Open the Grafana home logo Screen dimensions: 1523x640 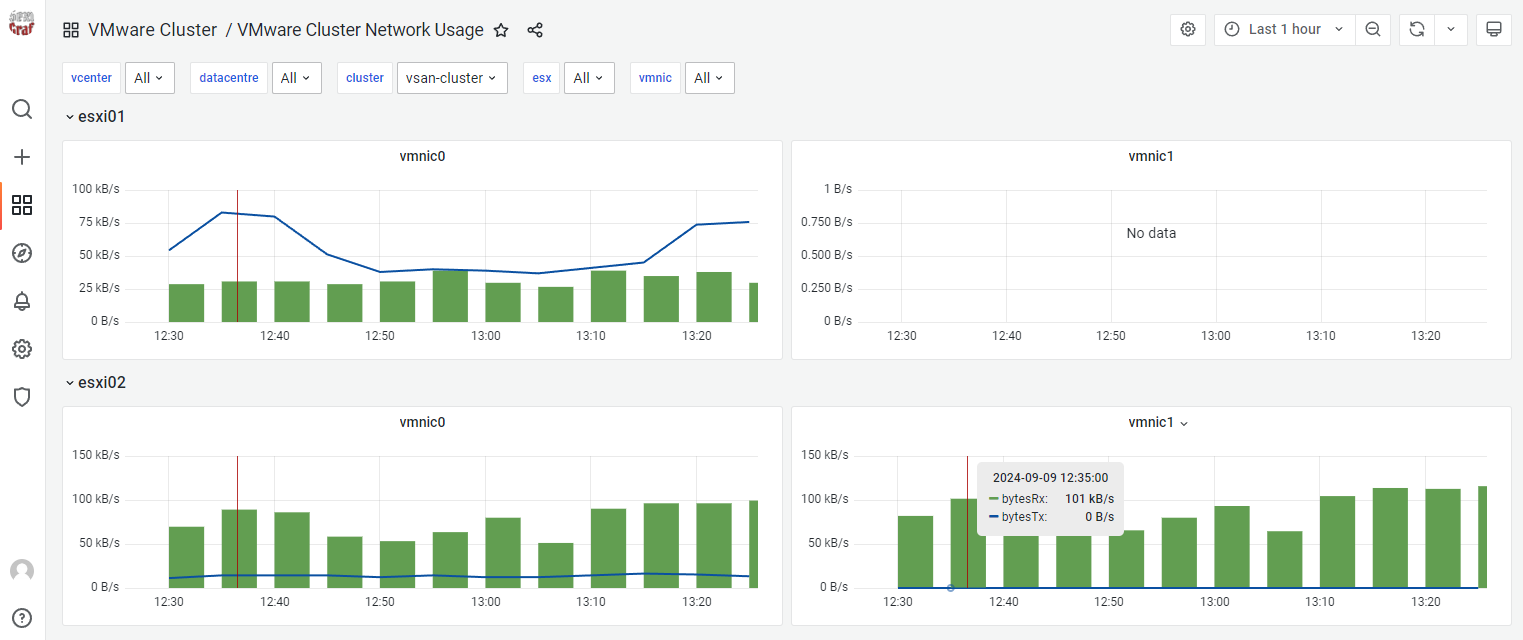(x=22, y=22)
